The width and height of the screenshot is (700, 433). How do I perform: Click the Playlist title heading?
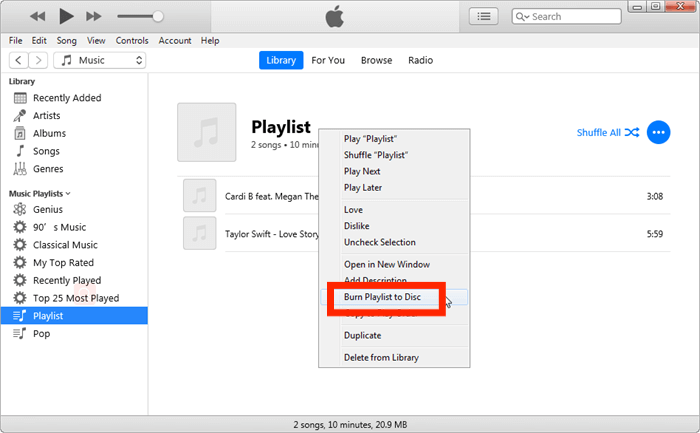pos(281,127)
